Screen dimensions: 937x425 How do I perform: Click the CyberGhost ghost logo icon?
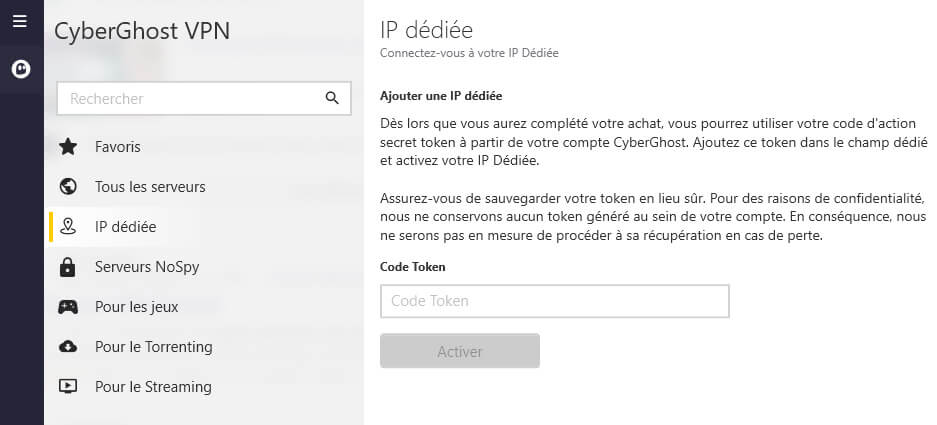tap(21, 69)
